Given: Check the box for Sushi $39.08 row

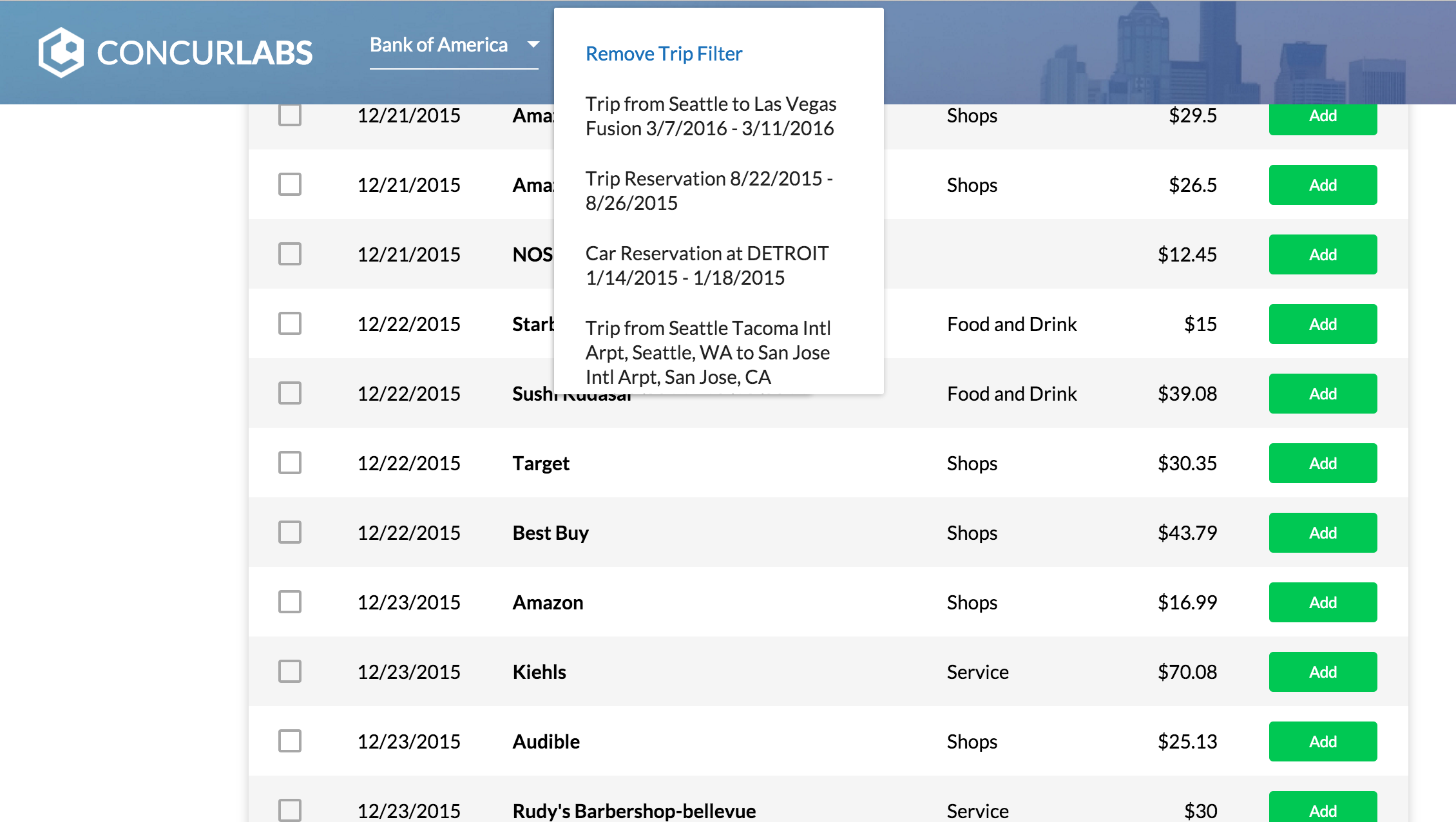Looking at the screenshot, I should coord(290,393).
